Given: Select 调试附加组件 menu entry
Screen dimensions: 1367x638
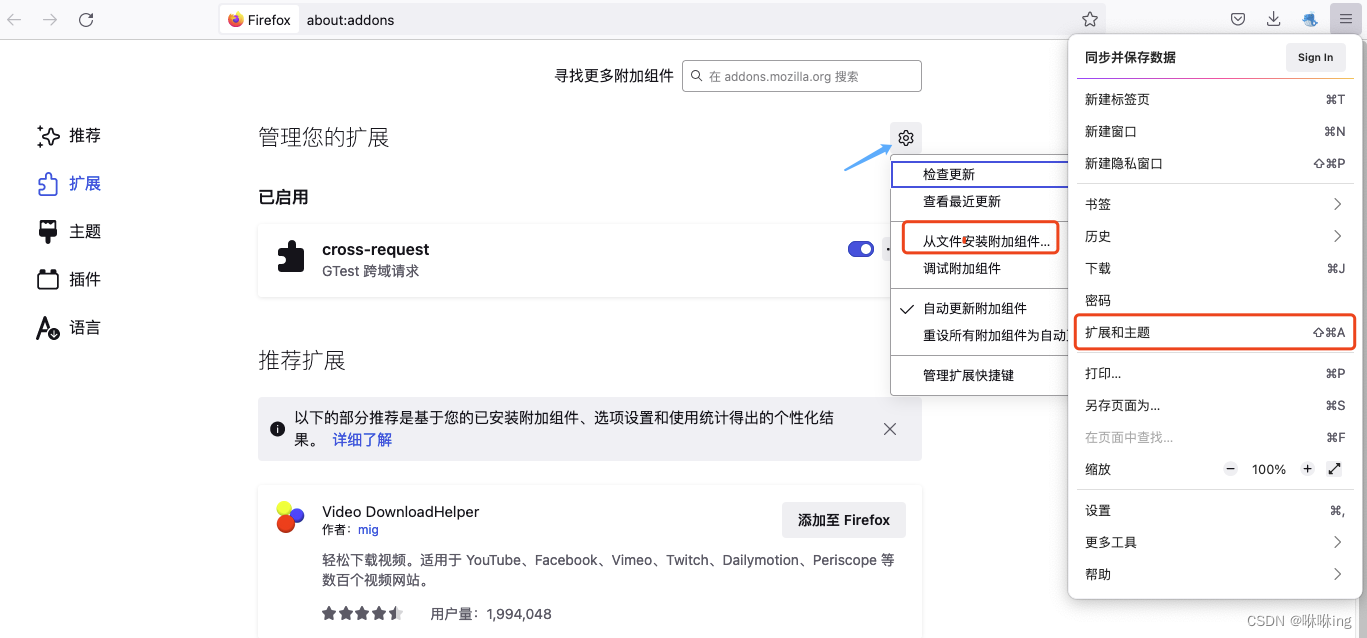Looking at the screenshot, I should [980, 268].
